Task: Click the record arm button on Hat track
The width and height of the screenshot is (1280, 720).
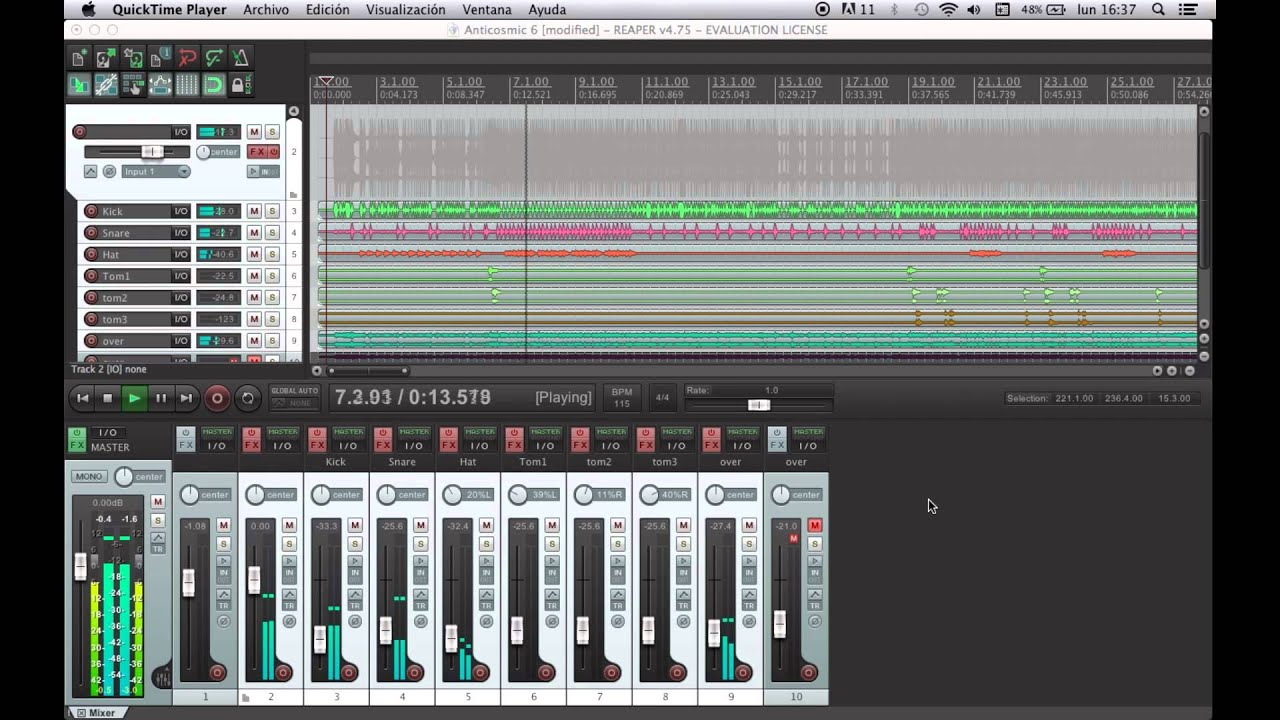Action: [x=91, y=254]
